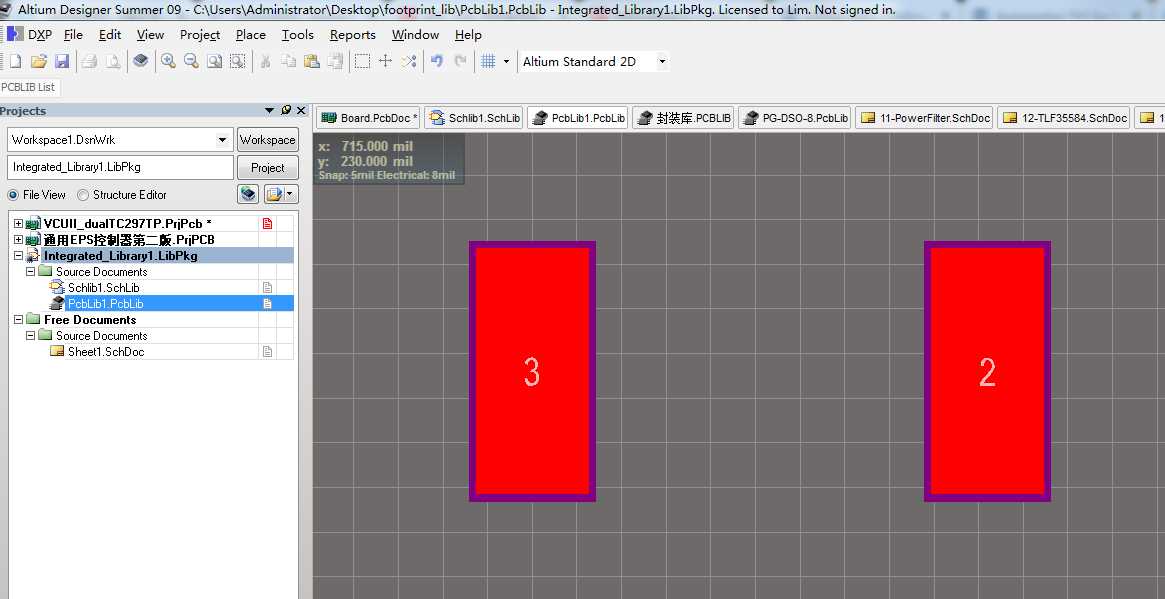Viewport: 1165px width, 599px height.
Task: Click the Move Selection crosshair icon
Action: click(385, 61)
